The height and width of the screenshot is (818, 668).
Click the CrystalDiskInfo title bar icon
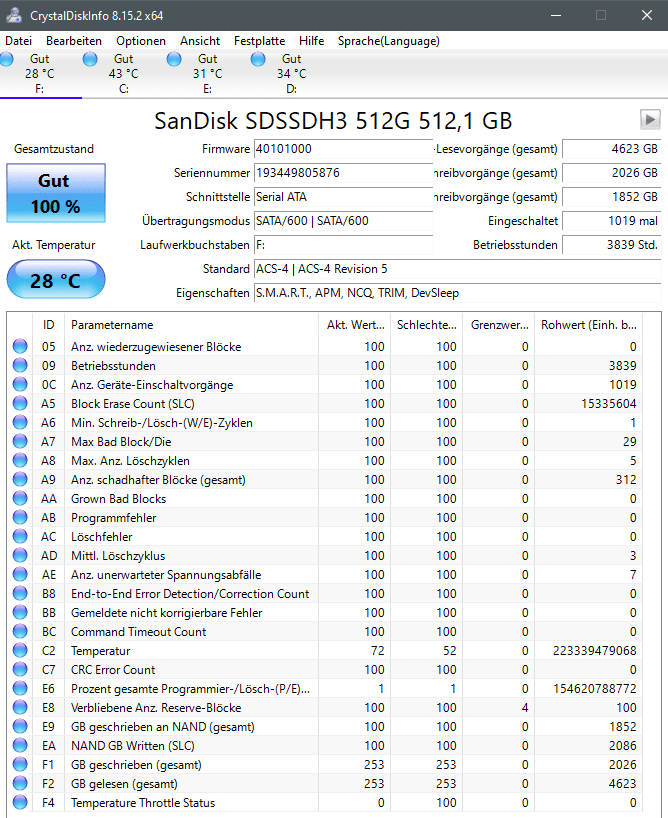coord(14,15)
